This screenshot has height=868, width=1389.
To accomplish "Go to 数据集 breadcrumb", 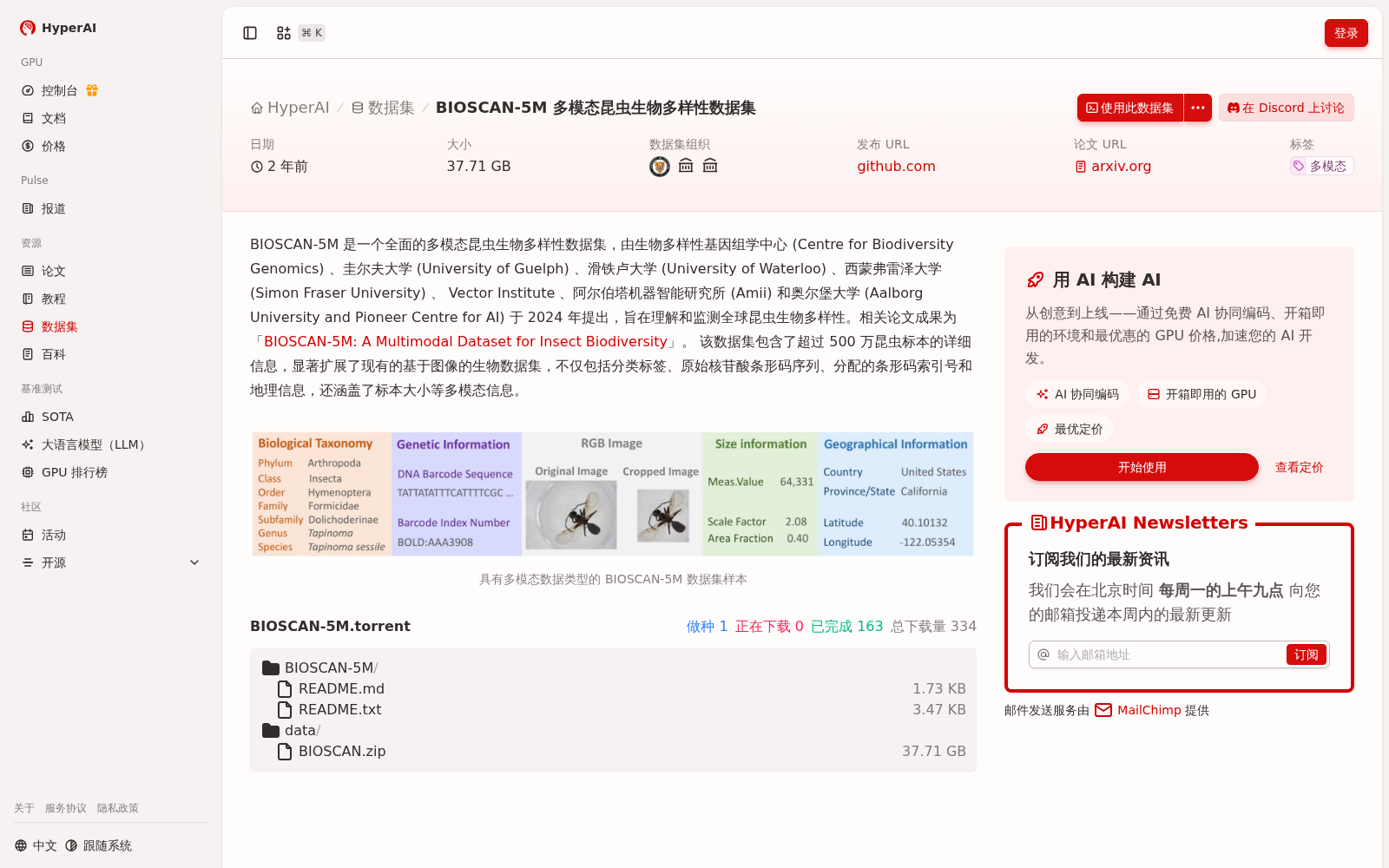I will 383,108.
